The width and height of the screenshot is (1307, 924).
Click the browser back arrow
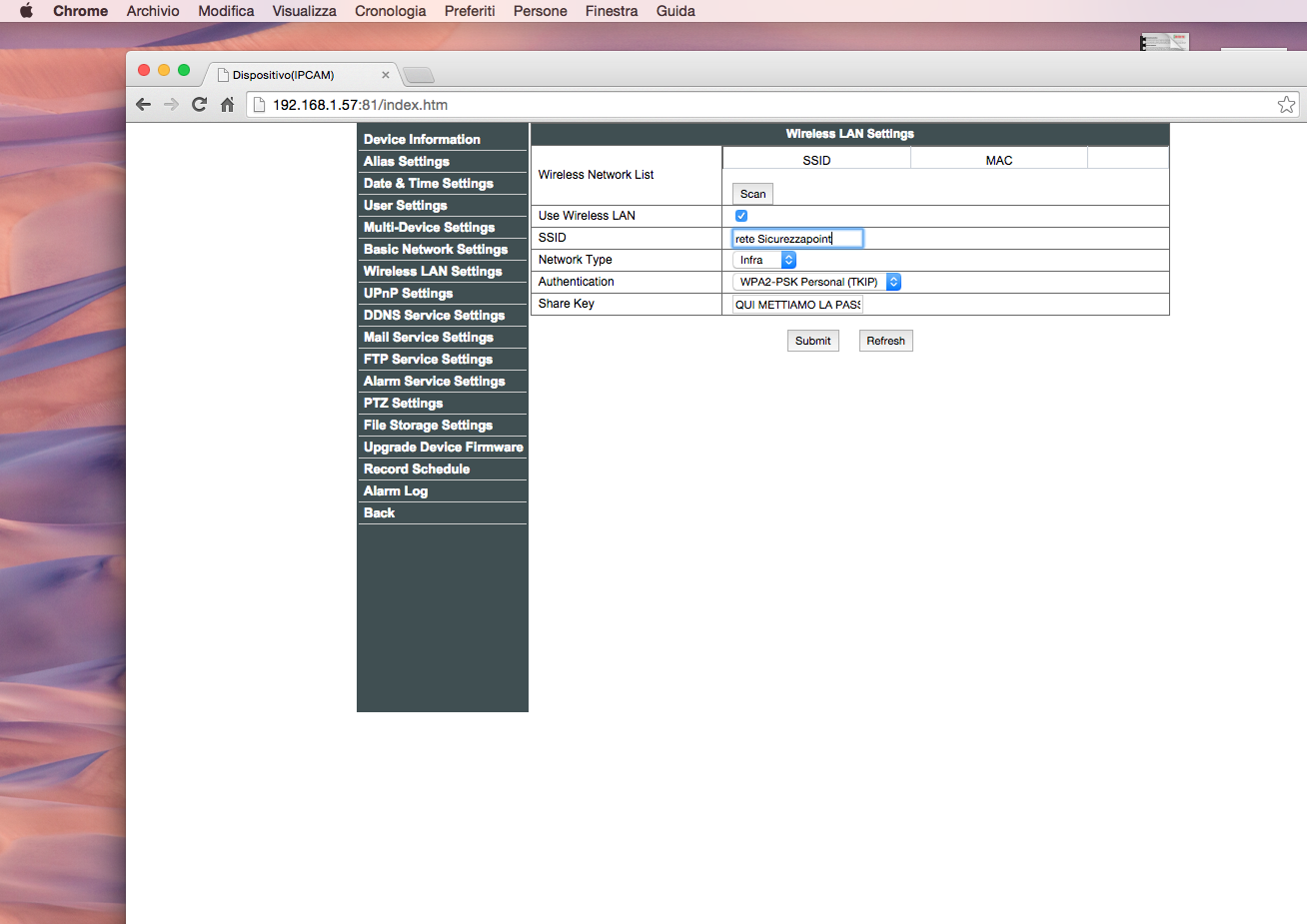143,105
